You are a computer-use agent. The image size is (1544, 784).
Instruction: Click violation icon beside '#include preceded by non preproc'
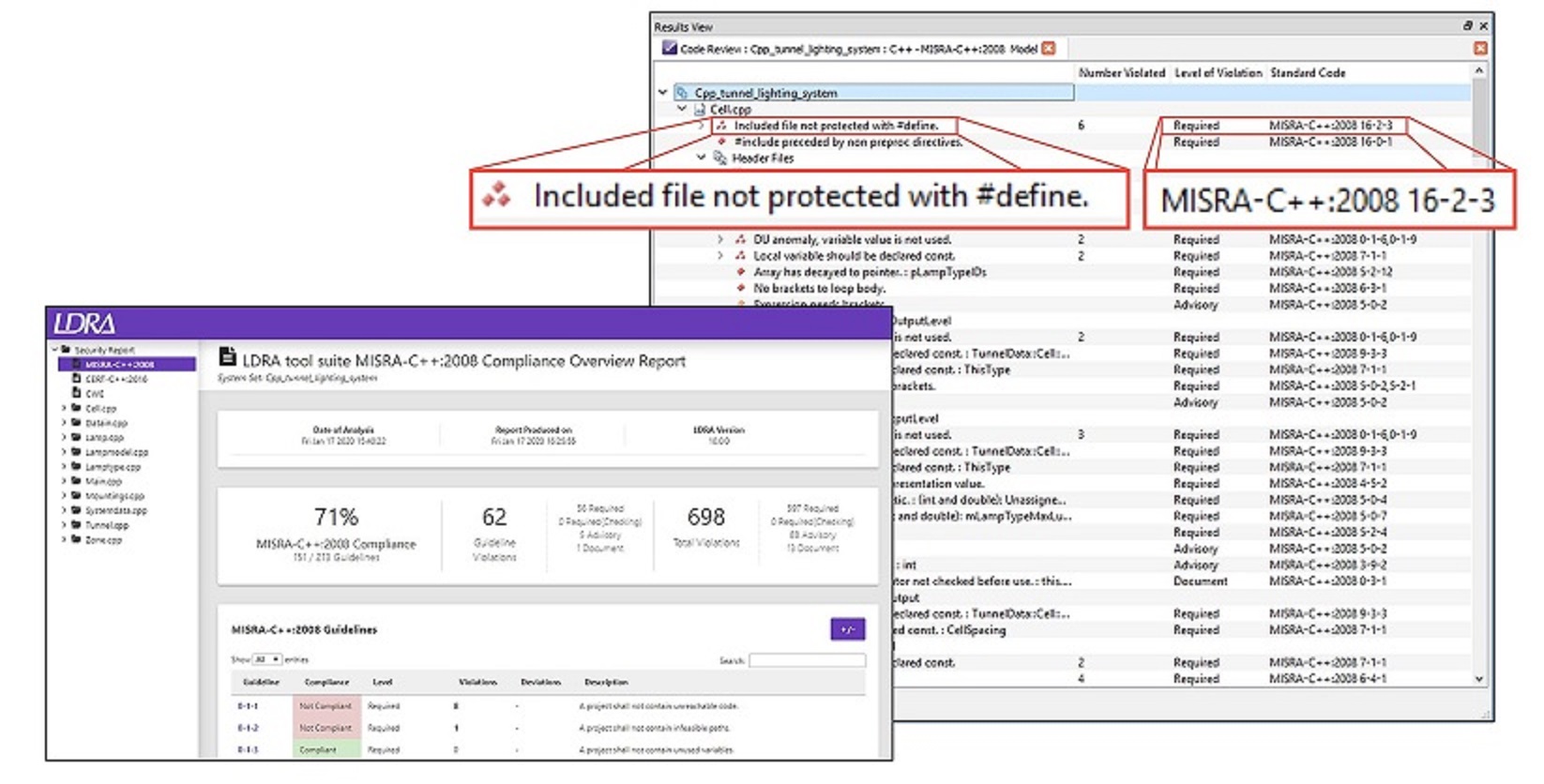click(721, 142)
